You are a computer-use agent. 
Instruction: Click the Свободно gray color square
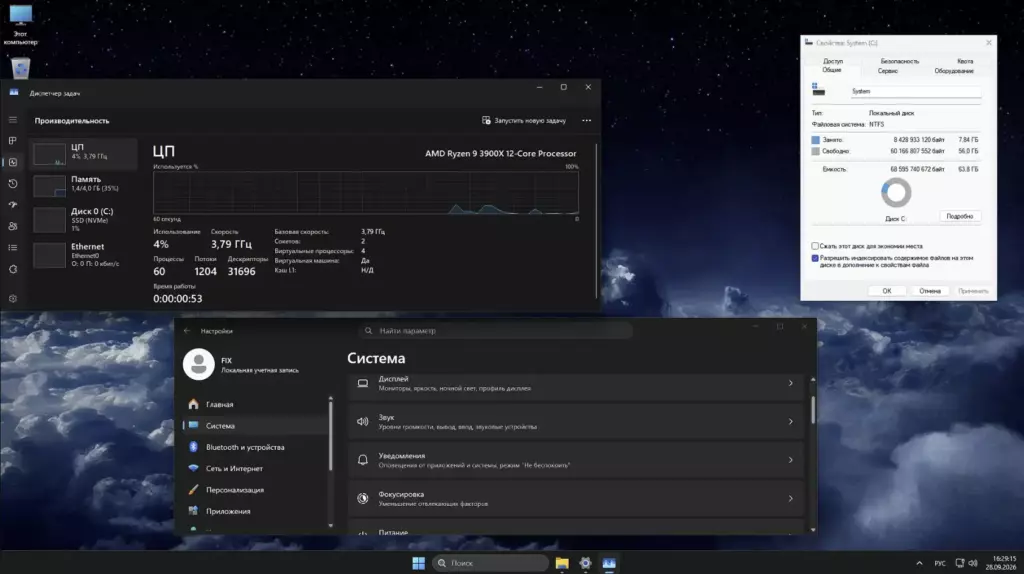pyautogui.click(x=815, y=151)
